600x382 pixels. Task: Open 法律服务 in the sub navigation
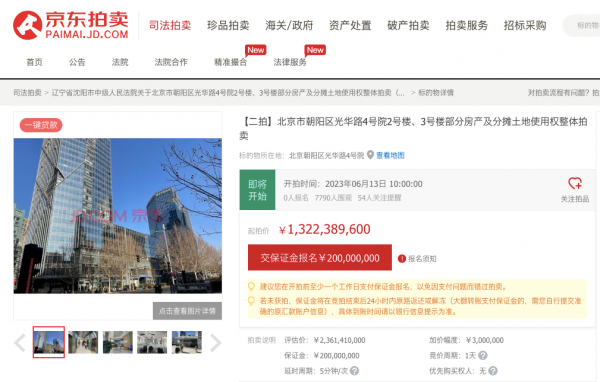[x=290, y=62]
